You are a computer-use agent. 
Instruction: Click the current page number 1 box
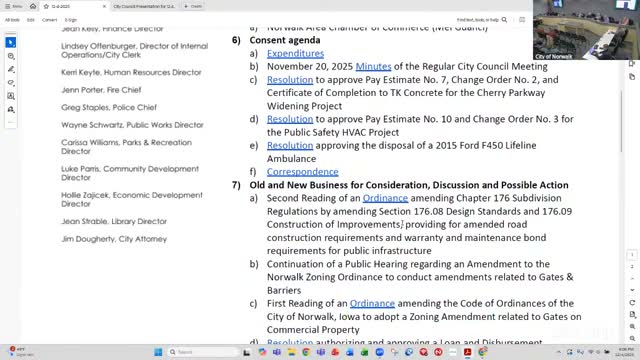(632, 255)
